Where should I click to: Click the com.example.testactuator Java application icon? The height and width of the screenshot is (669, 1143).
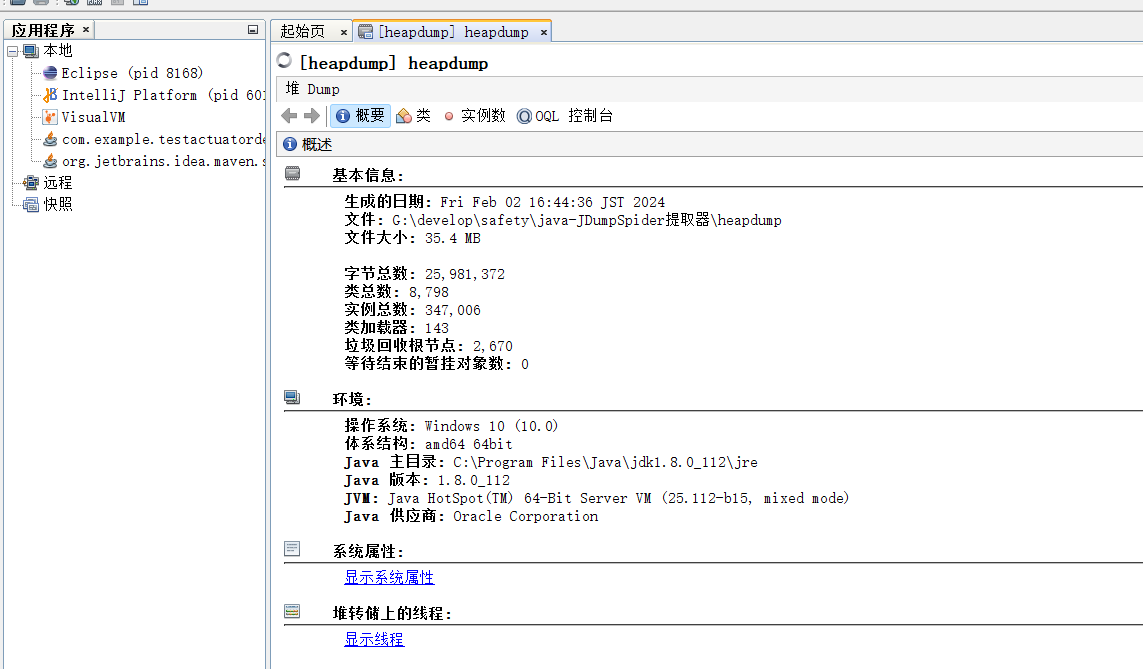point(50,139)
